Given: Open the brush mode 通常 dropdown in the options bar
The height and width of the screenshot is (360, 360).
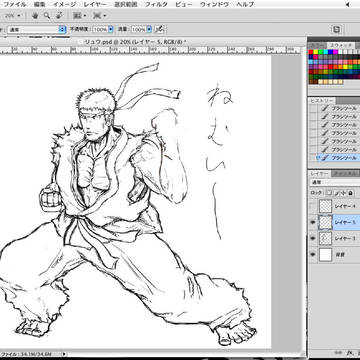Looking at the screenshot, I should click(37, 29).
